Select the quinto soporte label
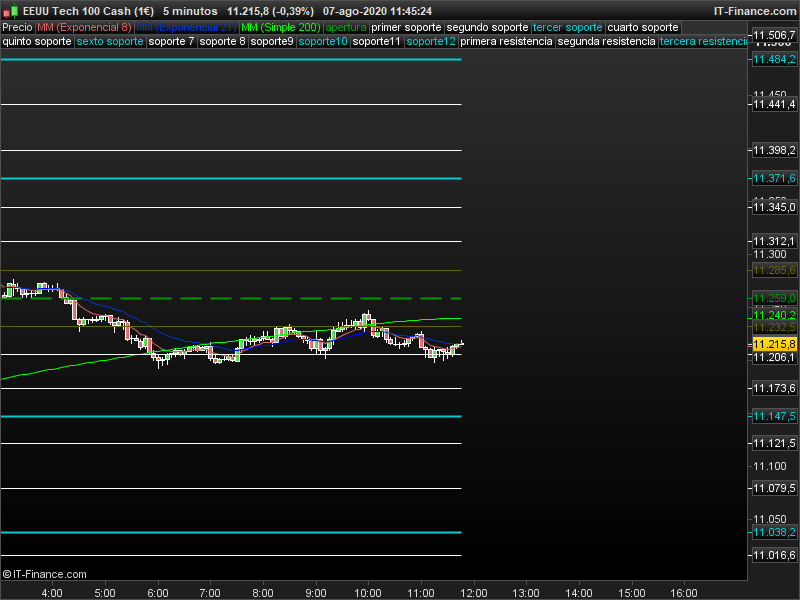Image resolution: width=800 pixels, height=600 pixels. (37, 42)
